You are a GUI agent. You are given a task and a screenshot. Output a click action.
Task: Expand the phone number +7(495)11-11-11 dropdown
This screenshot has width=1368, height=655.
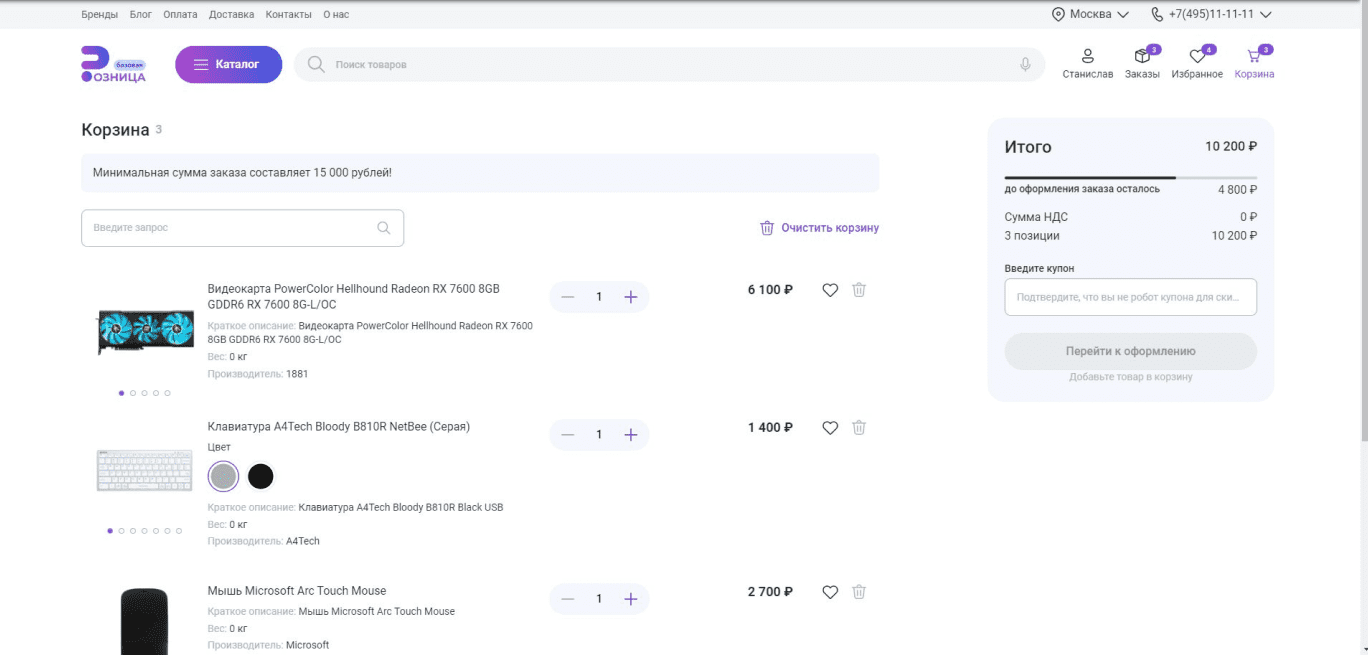pos(1265,15)
